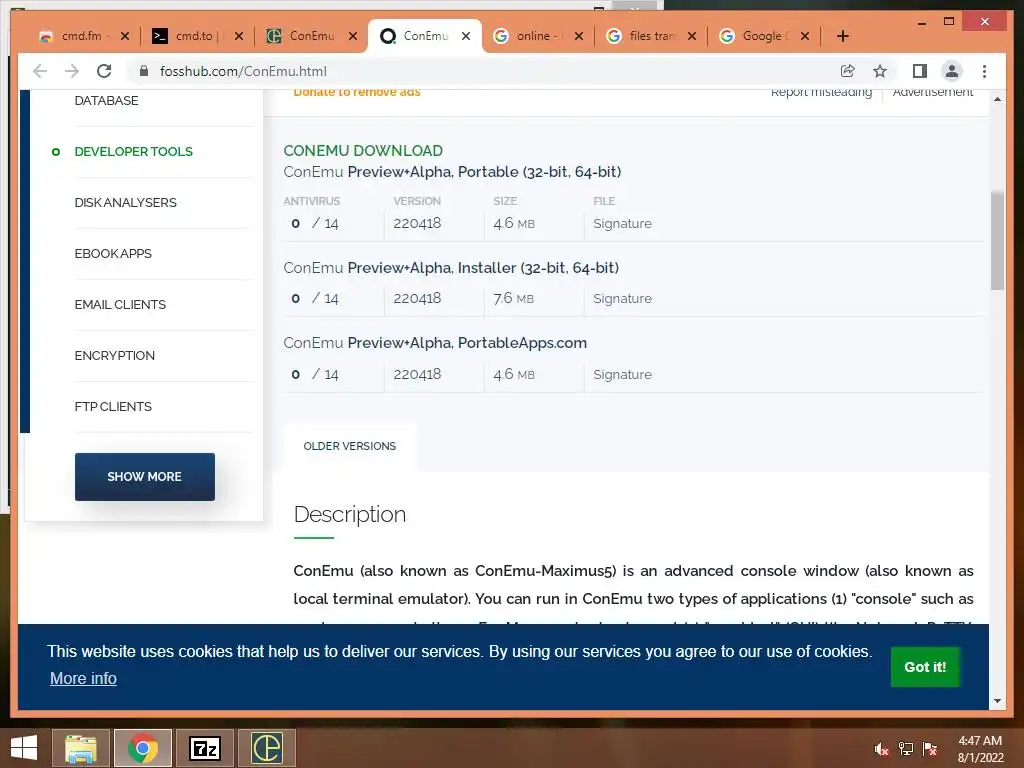Screen dimensions: 1024x768
Task: Click the Action Center flag icon
Action: [930, 749]
